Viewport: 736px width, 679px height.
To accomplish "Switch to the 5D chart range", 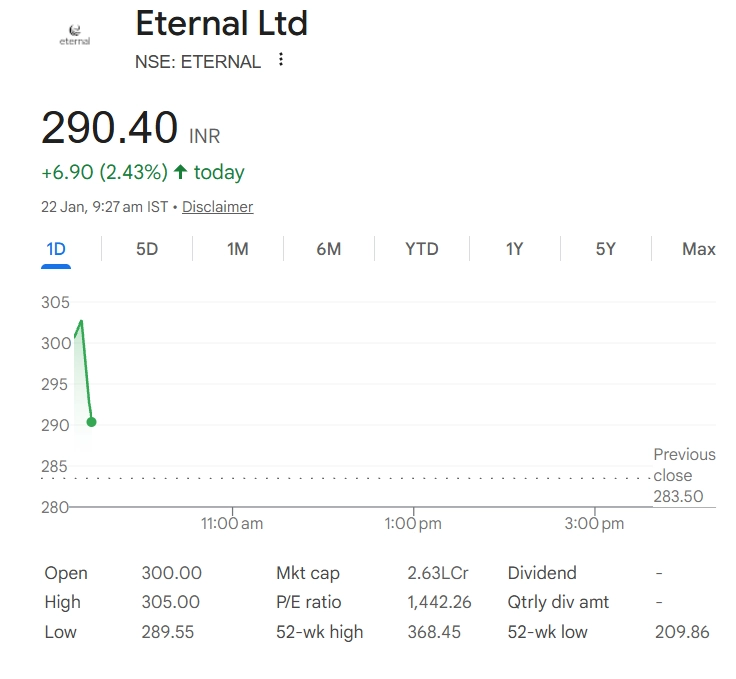I will pyautogui.click(x=147, y=249).
